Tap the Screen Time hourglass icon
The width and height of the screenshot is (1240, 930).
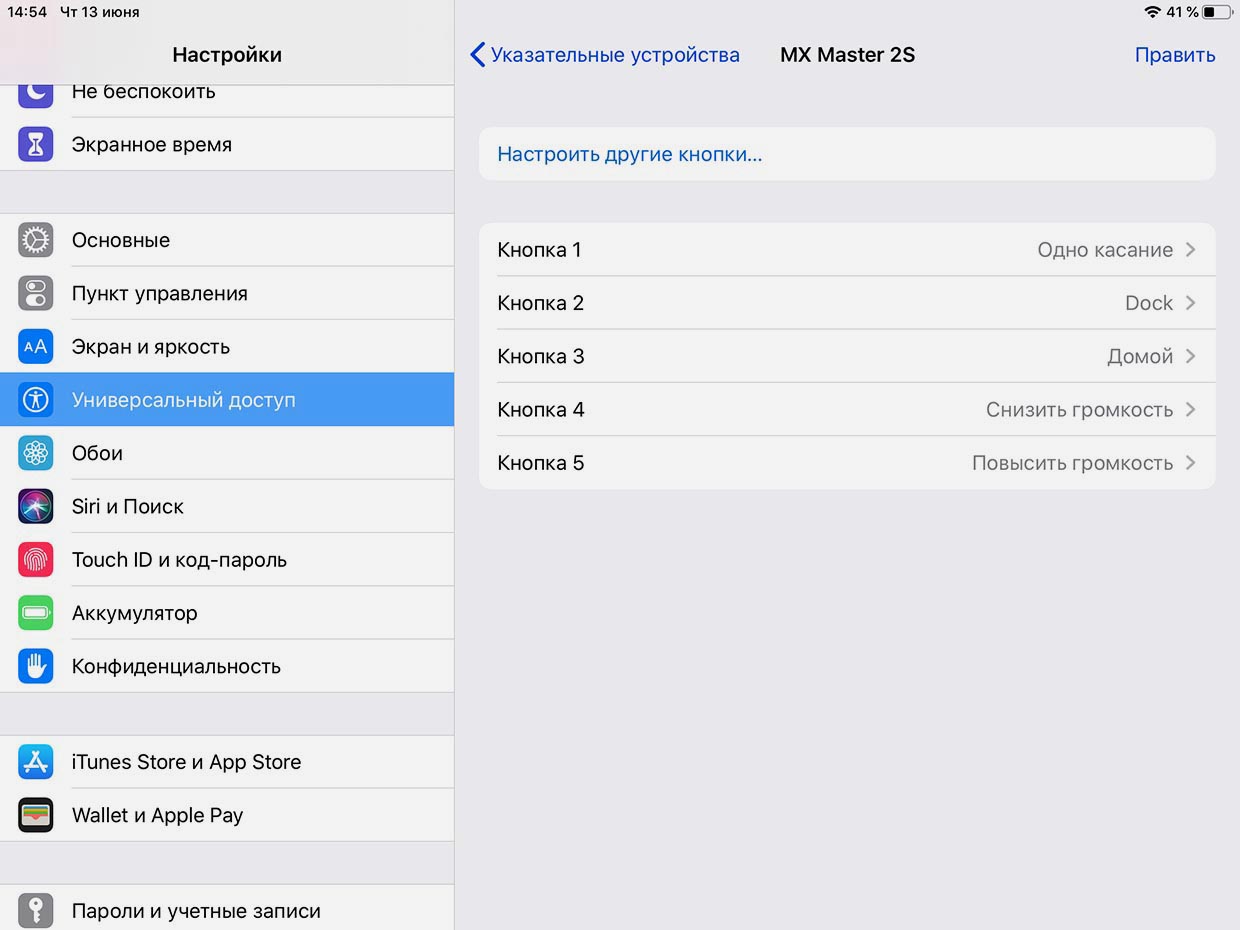[36, 145]
